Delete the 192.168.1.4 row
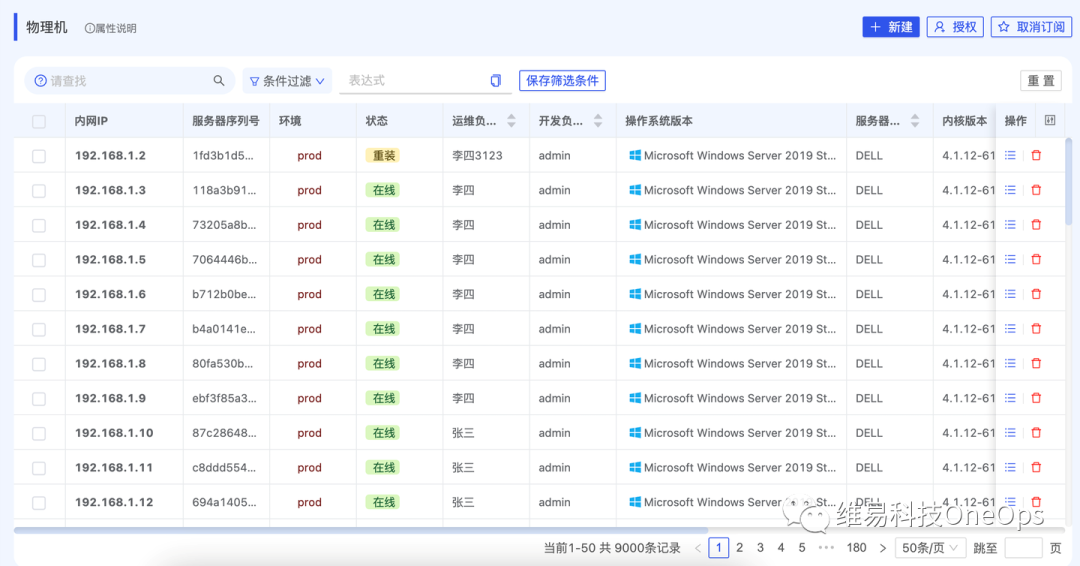 coord(1036,224)
